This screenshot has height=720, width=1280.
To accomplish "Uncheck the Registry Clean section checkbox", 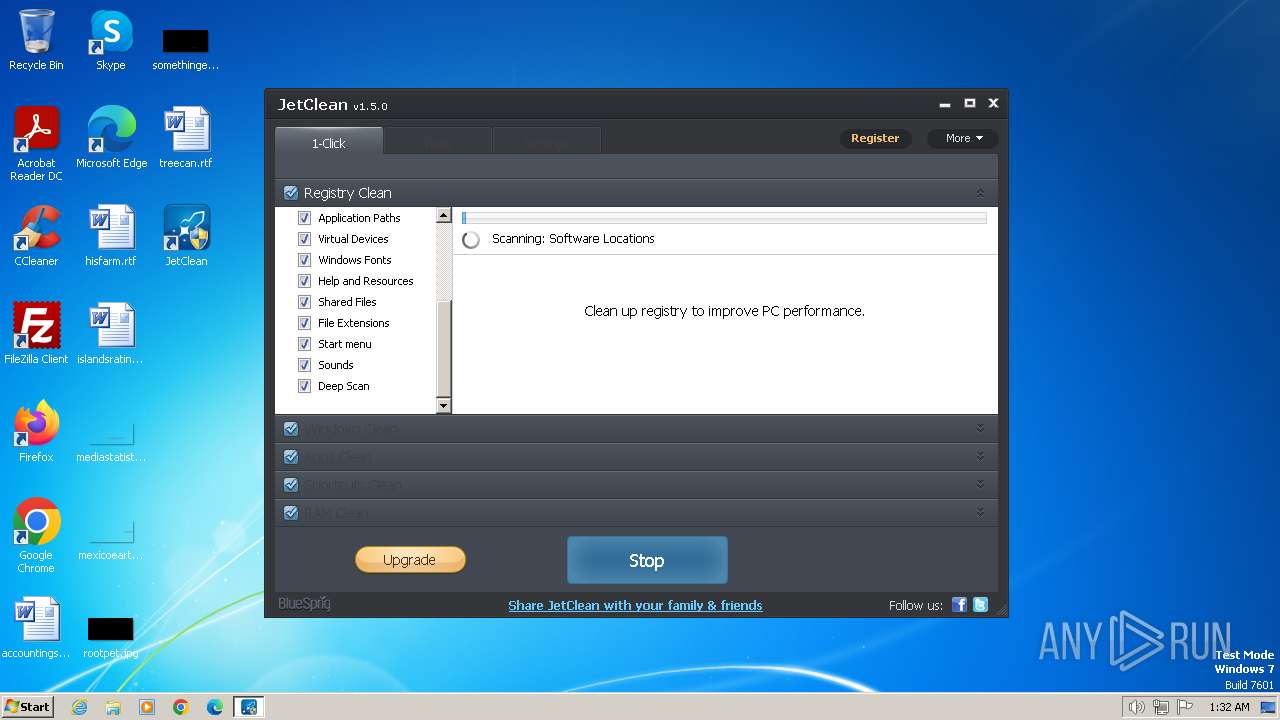I will pos(291,193).
